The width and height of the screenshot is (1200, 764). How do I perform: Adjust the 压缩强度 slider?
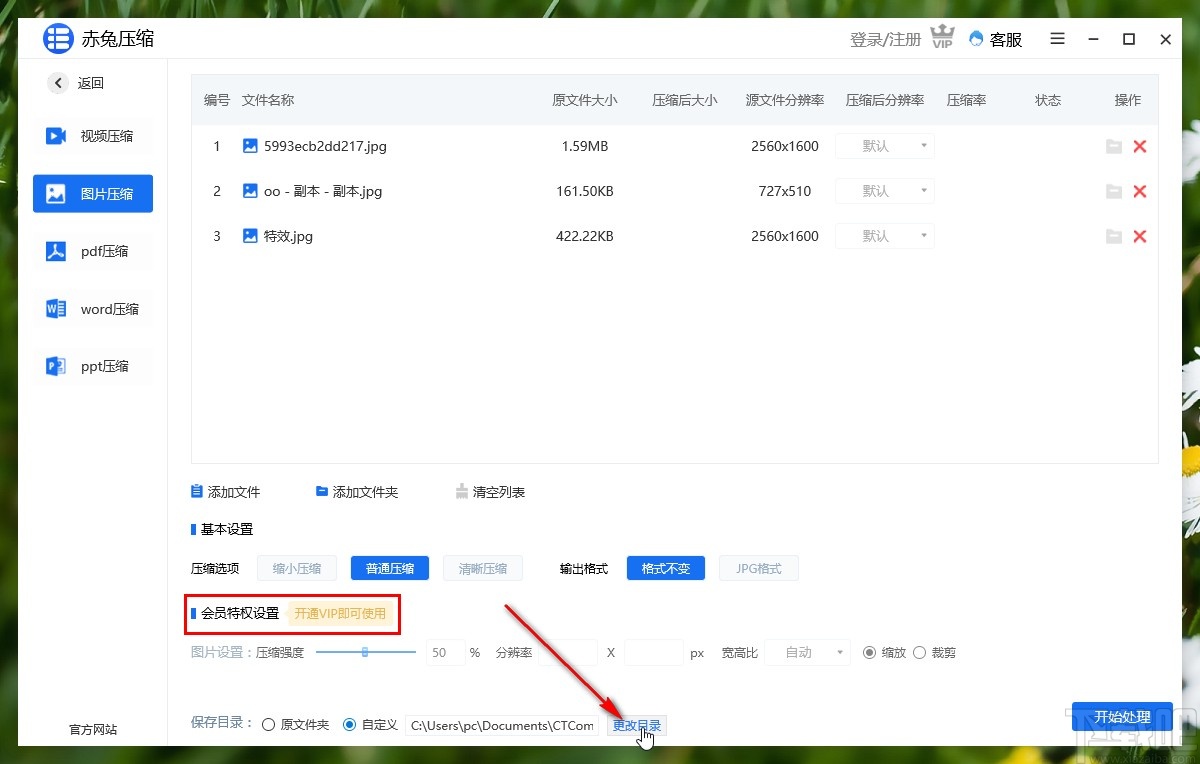365,652
